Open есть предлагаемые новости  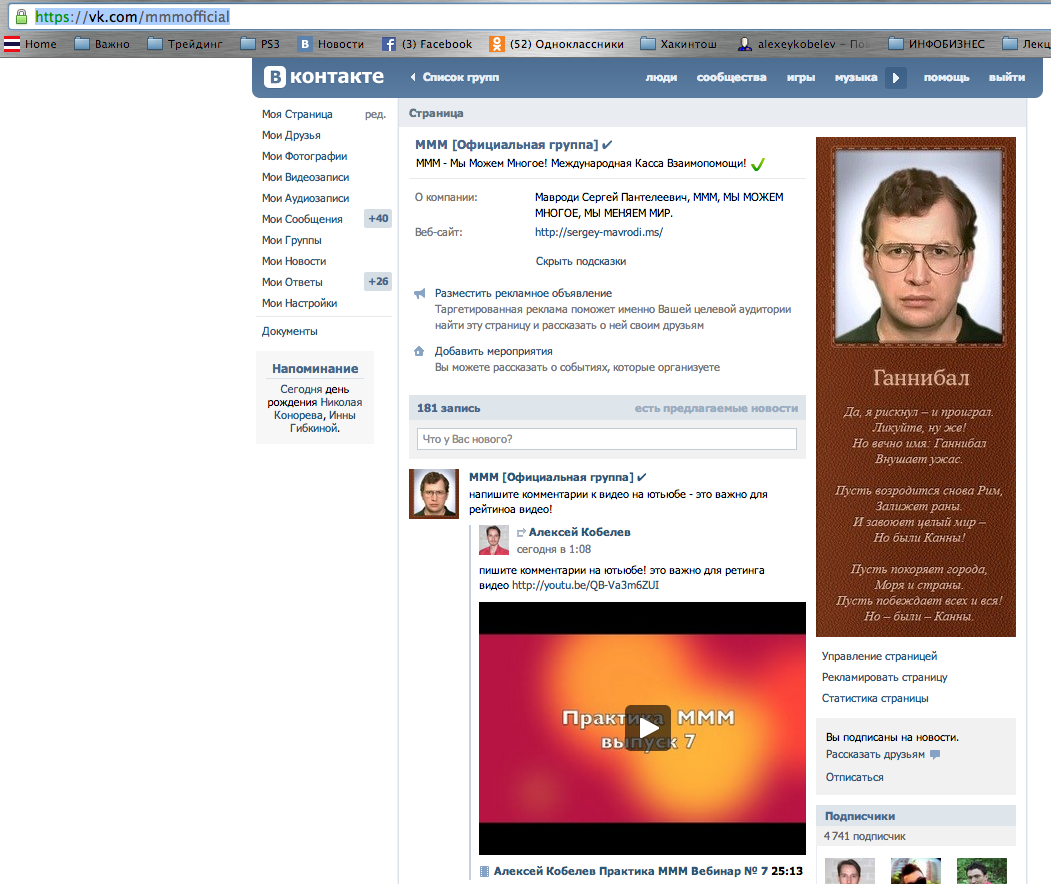tap(717, 408)
